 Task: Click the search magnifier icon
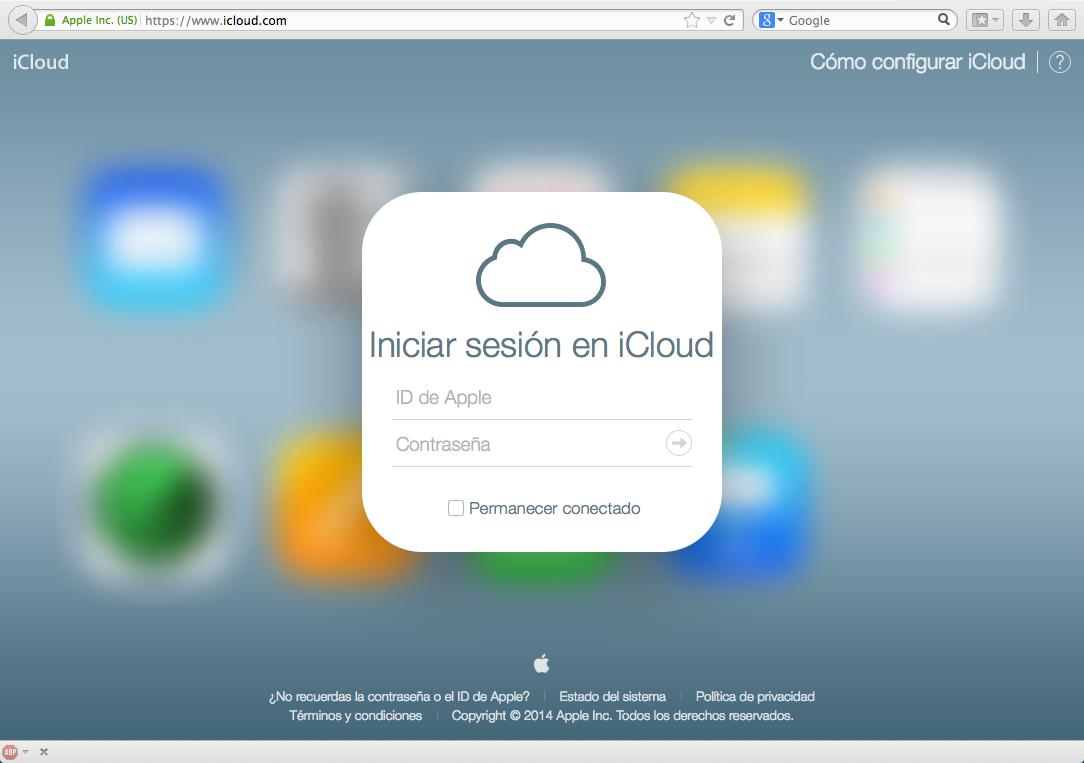point(944,19)
